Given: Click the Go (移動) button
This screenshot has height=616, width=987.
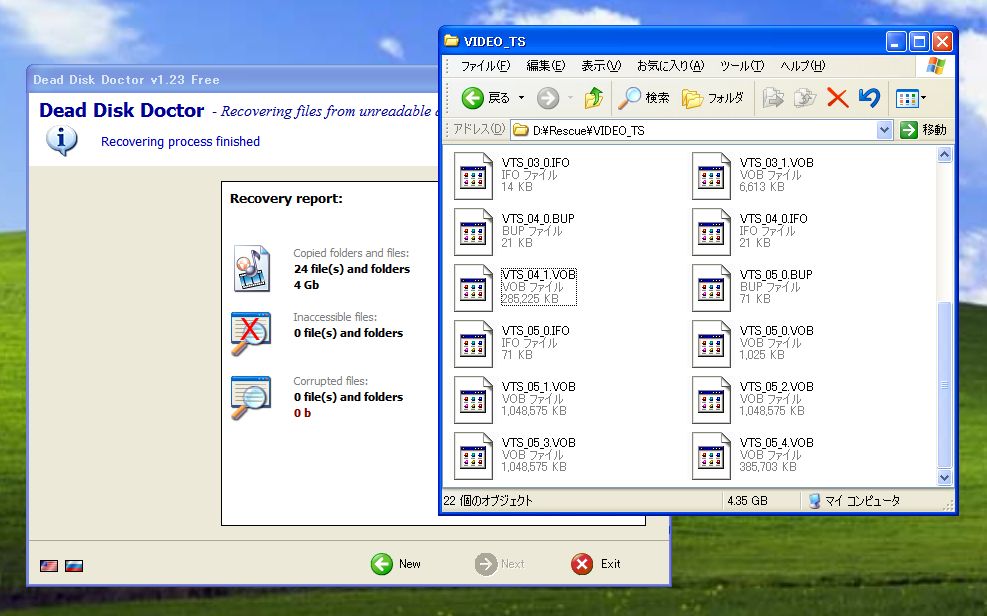Looking at the screenshot, I should click(x=923, y=130).
